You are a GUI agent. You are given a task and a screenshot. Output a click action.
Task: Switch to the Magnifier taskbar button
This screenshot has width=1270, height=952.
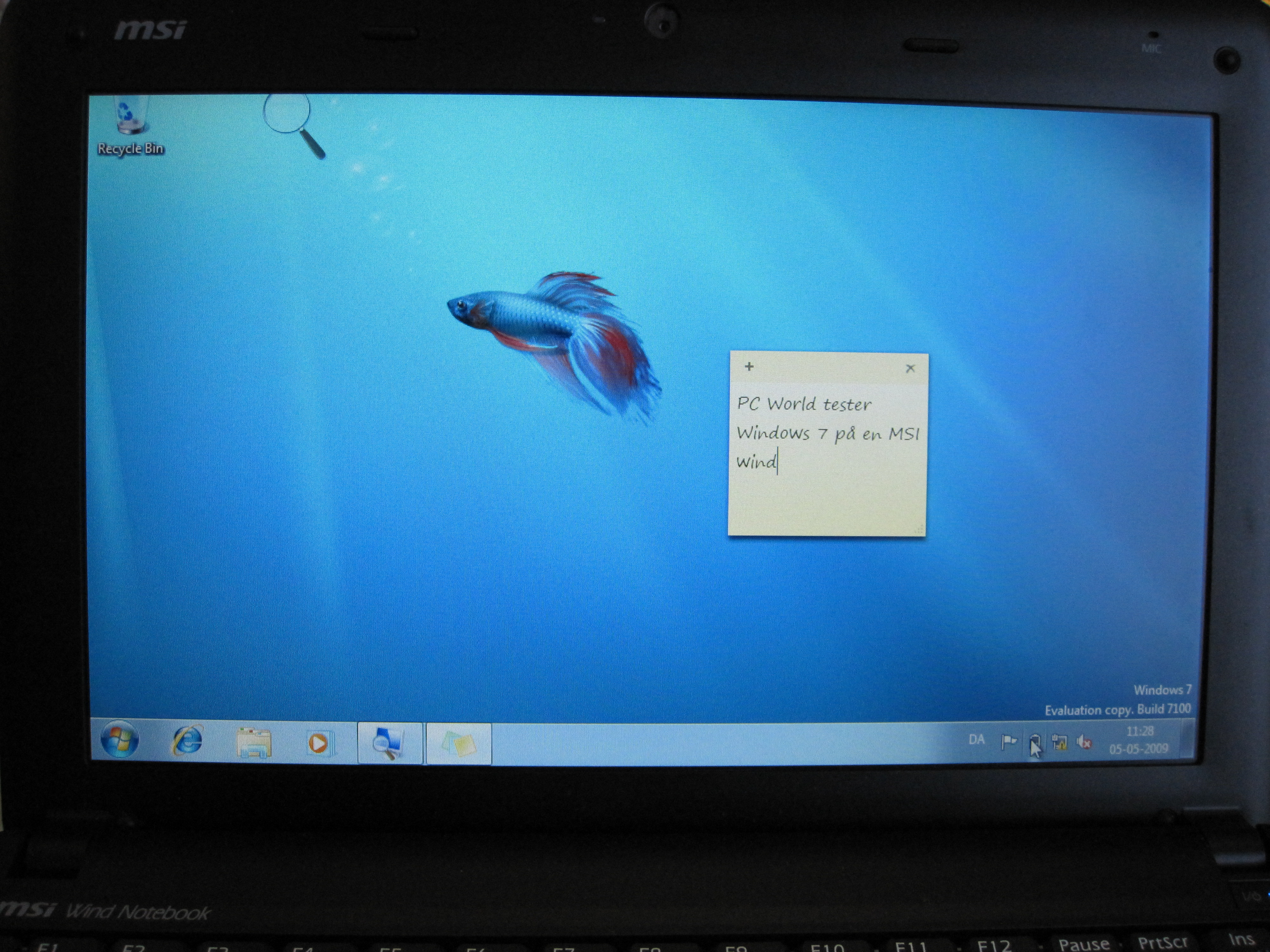(x=390, y=744)
